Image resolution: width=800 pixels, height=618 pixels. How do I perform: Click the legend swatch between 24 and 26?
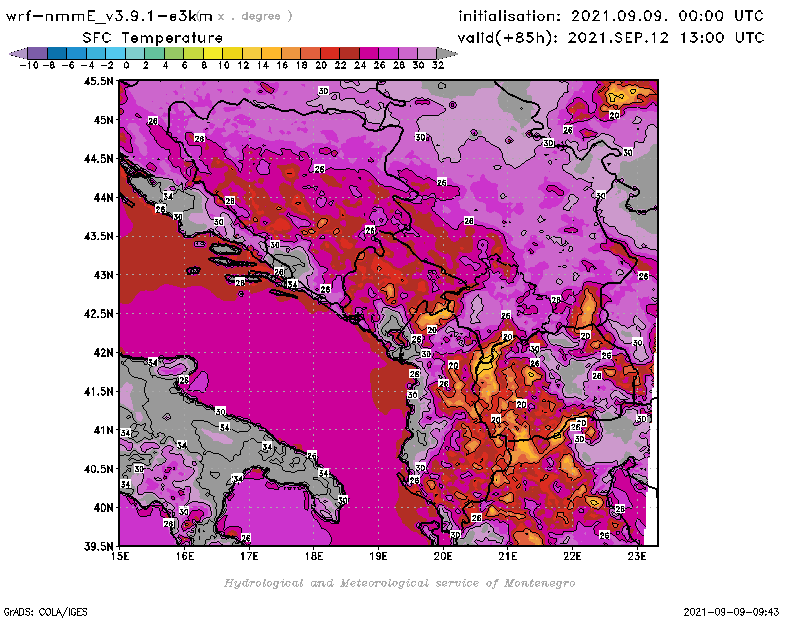pos(368,53)
